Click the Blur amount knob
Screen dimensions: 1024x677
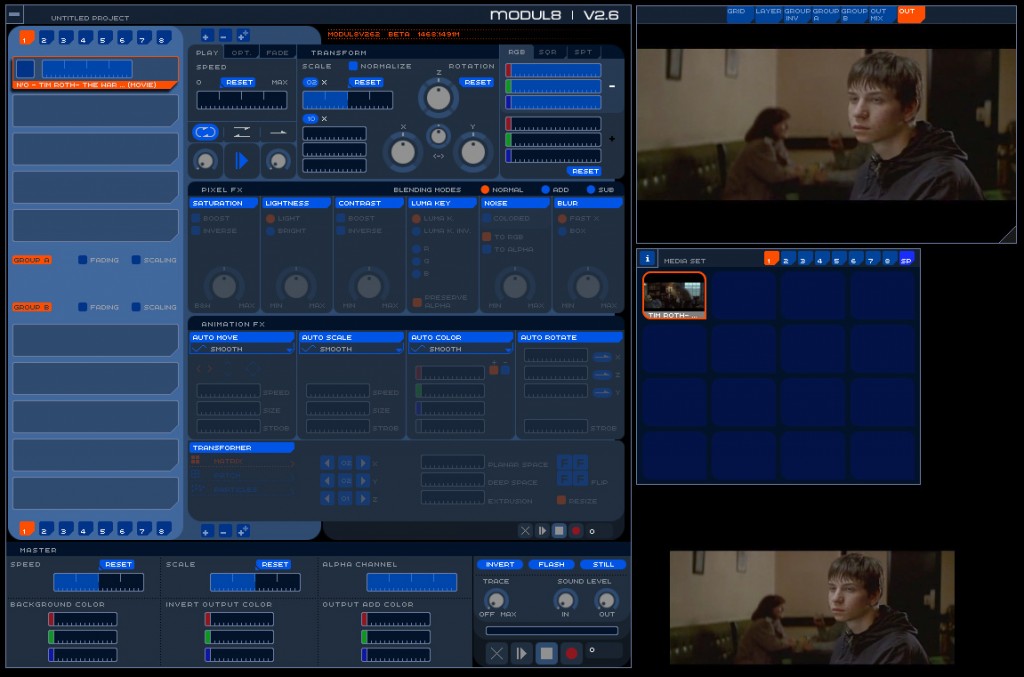click(587, 286)
